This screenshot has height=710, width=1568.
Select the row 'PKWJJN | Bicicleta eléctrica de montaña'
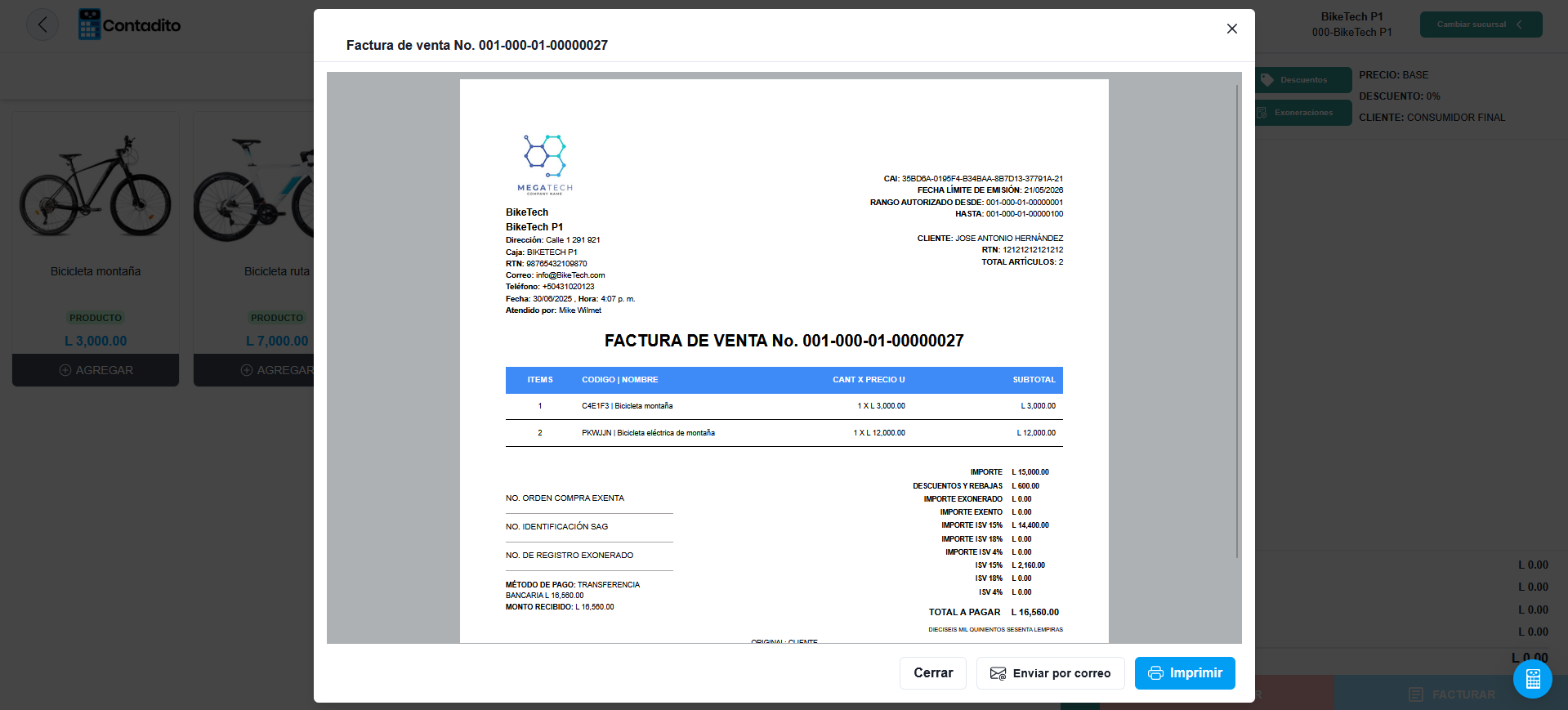(x=784, y=433)
